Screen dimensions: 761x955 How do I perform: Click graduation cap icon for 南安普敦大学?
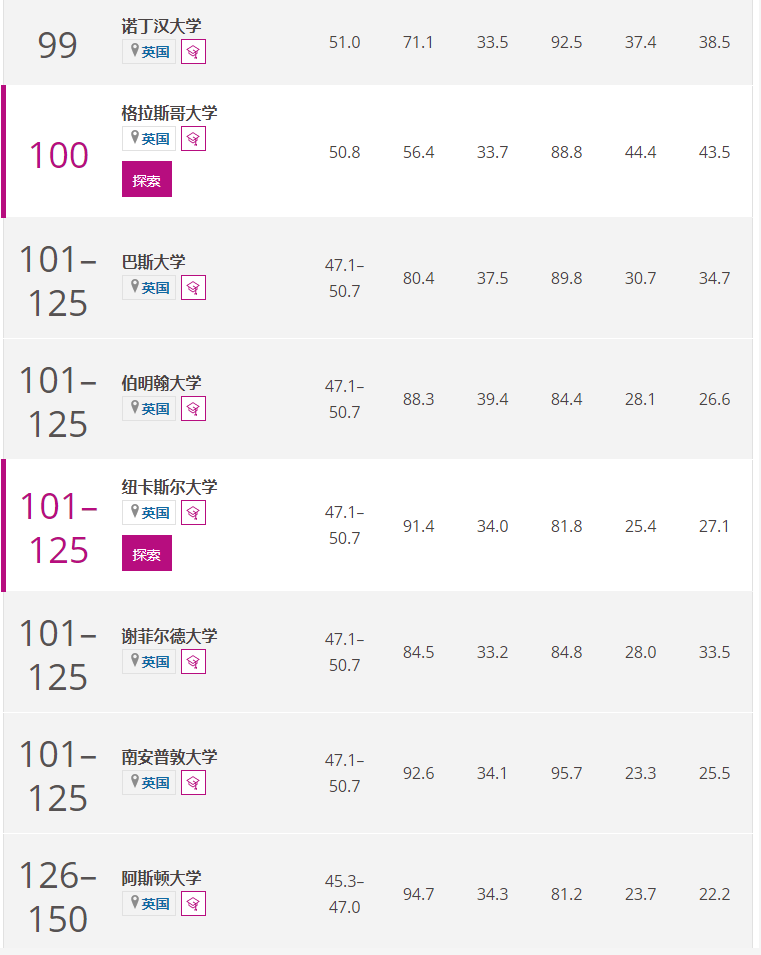tap(193, 783)
